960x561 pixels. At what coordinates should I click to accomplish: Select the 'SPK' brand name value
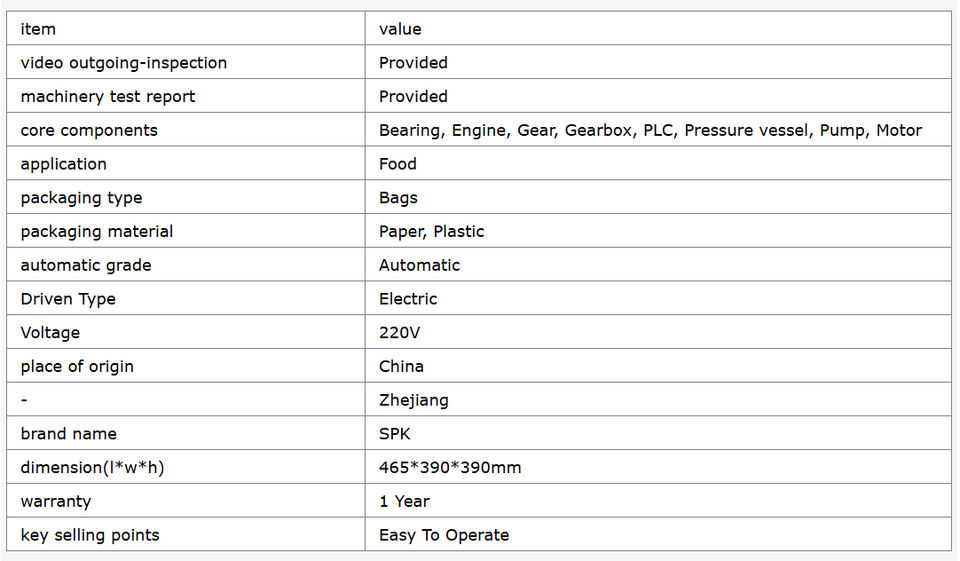[394, 434]
